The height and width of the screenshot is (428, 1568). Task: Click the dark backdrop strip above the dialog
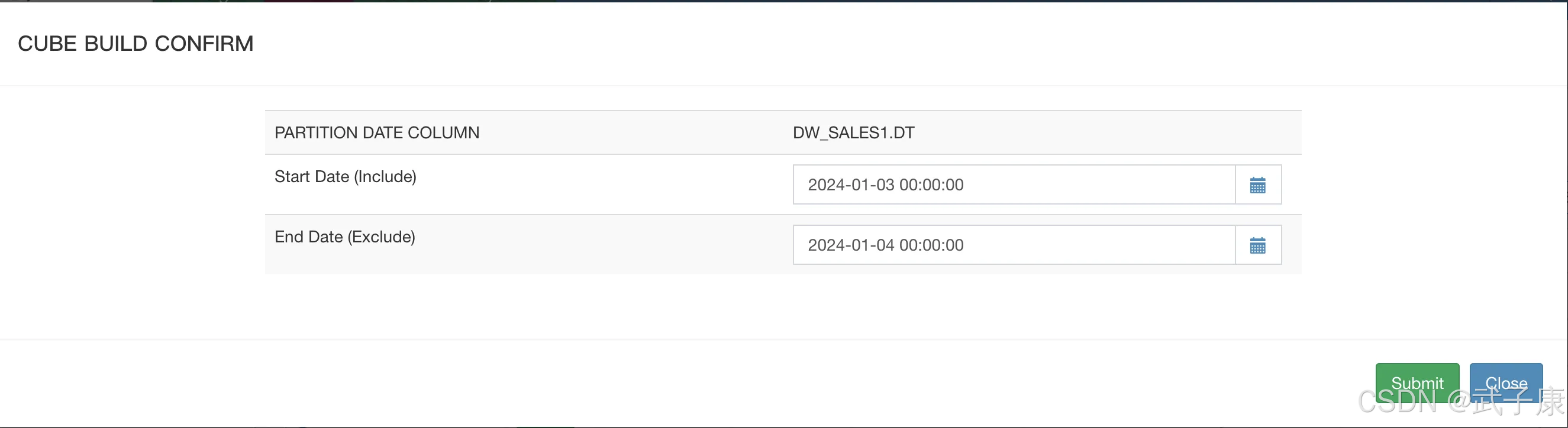pos(784,1)
